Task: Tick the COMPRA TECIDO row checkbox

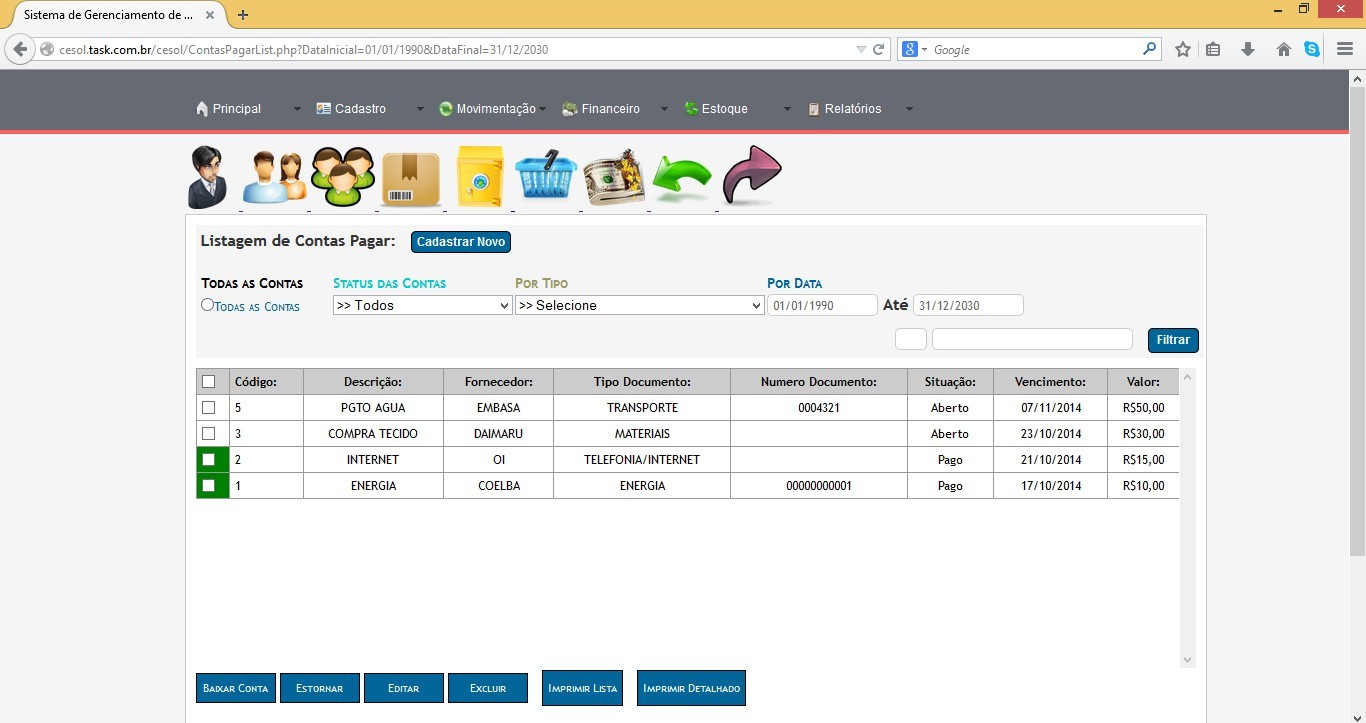Action: (208, 434)
